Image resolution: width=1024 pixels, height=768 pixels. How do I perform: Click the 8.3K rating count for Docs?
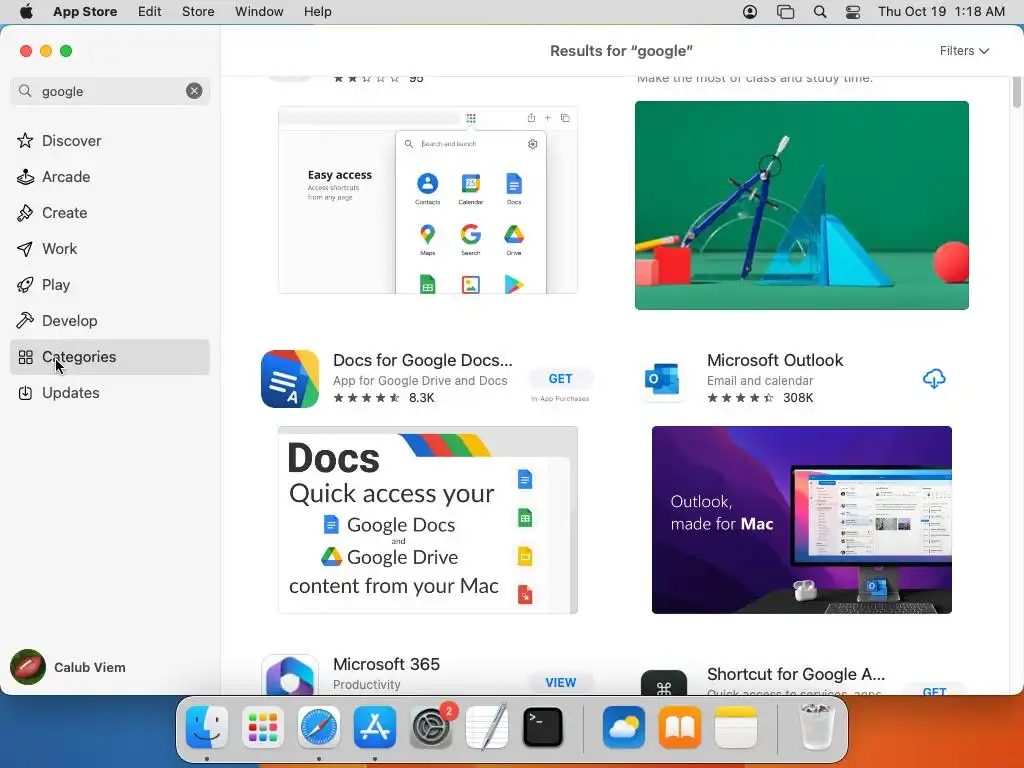coord(421,398)
